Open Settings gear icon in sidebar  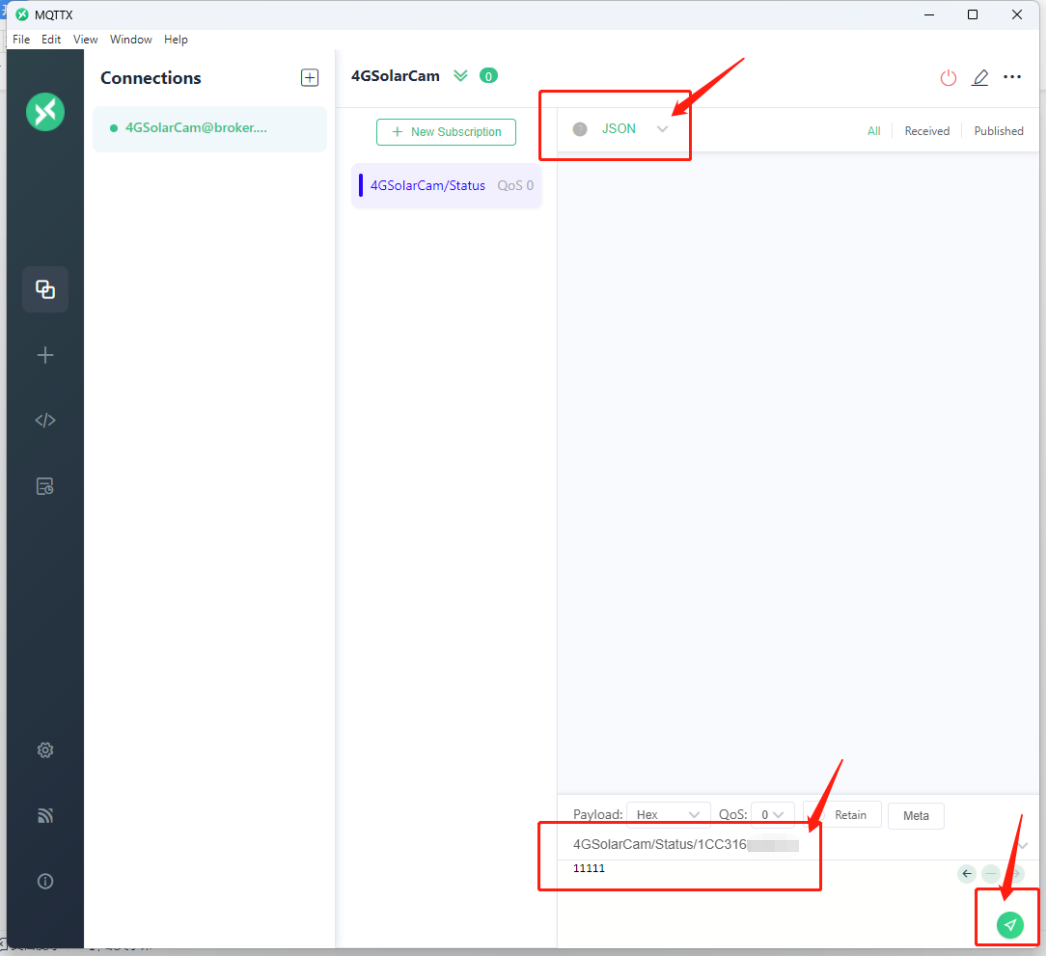(45, 750)
